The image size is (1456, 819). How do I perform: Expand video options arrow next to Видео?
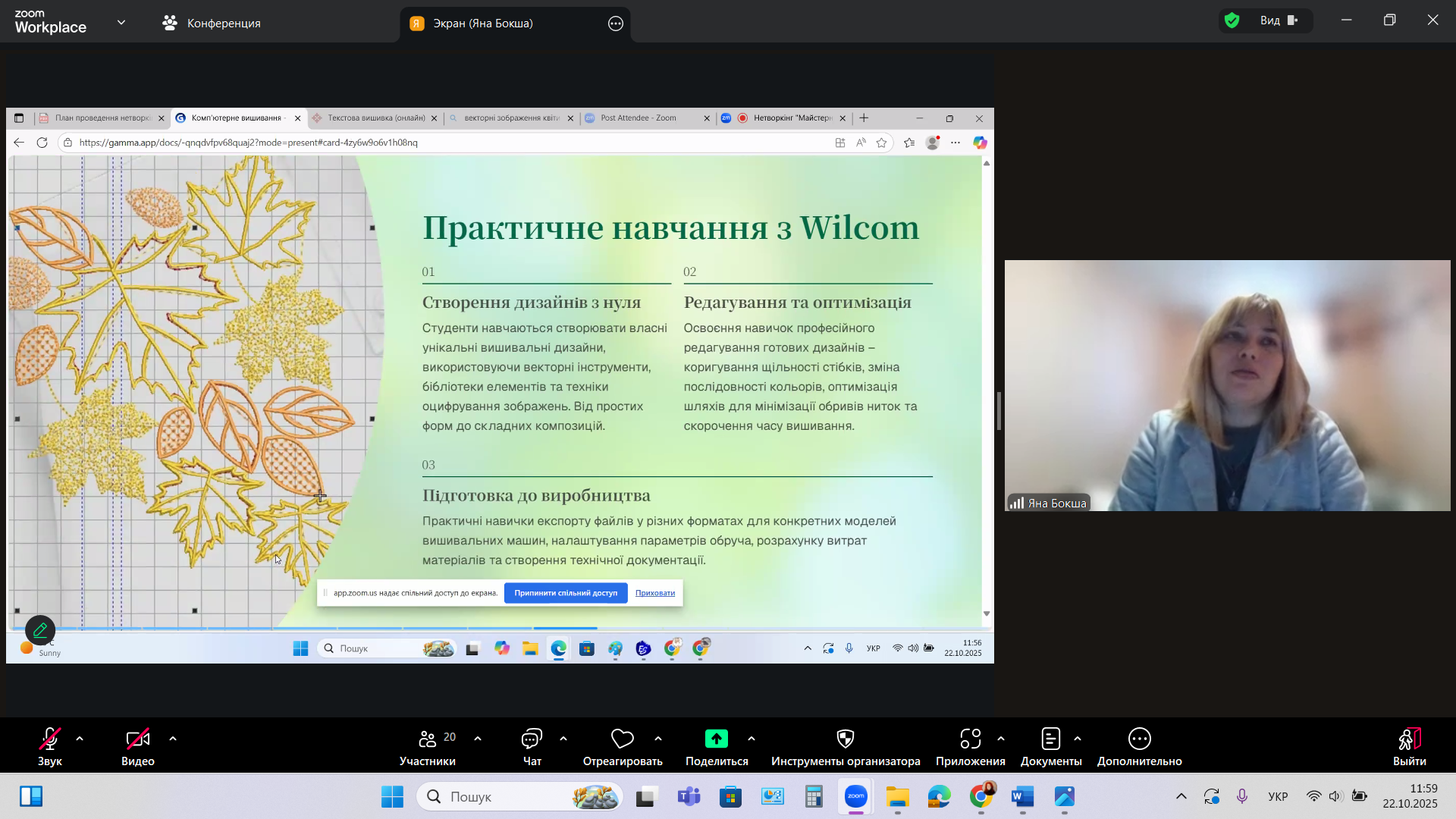173,739
